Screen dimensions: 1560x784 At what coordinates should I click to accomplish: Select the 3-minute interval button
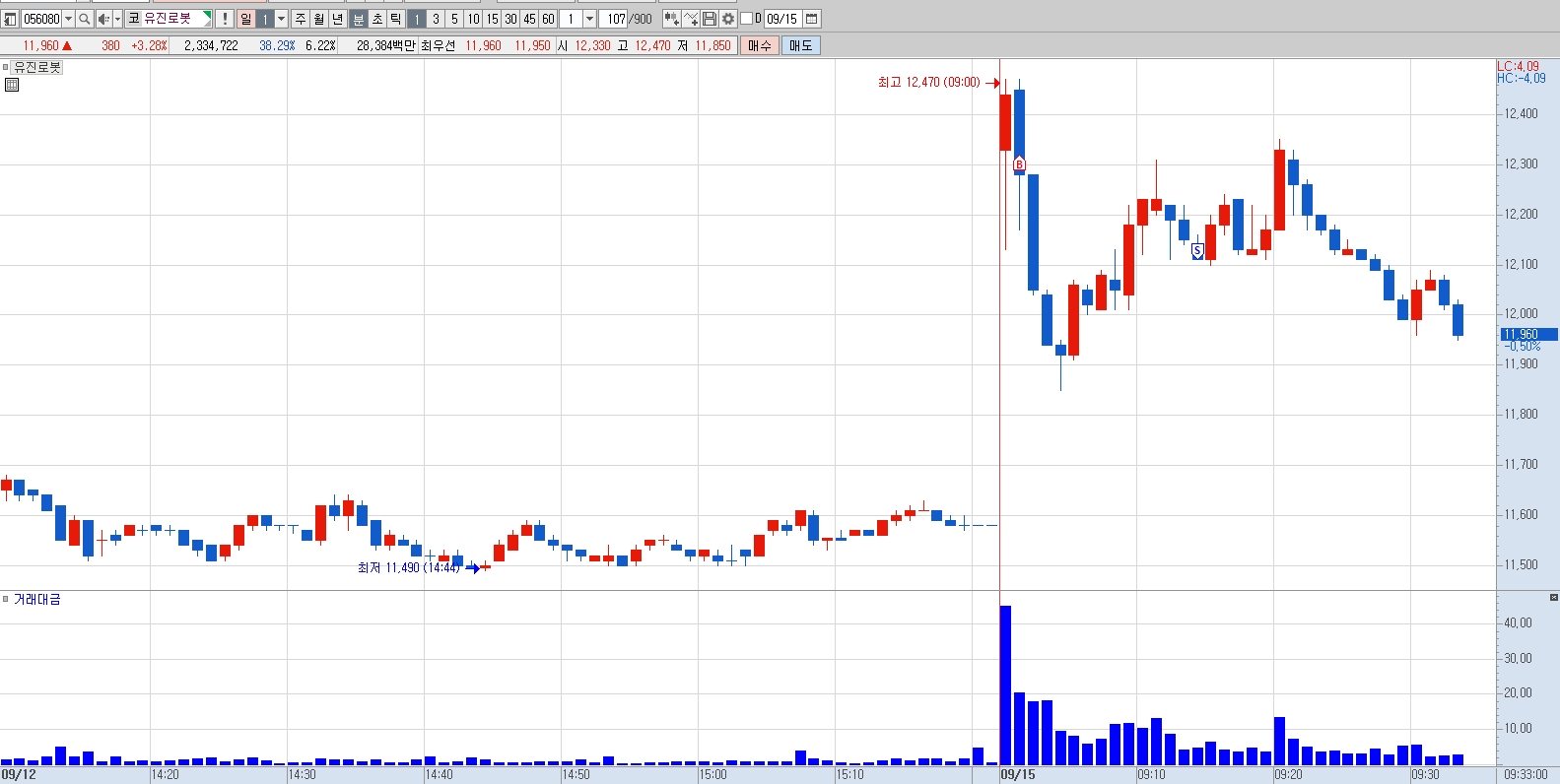click(436, 19)
